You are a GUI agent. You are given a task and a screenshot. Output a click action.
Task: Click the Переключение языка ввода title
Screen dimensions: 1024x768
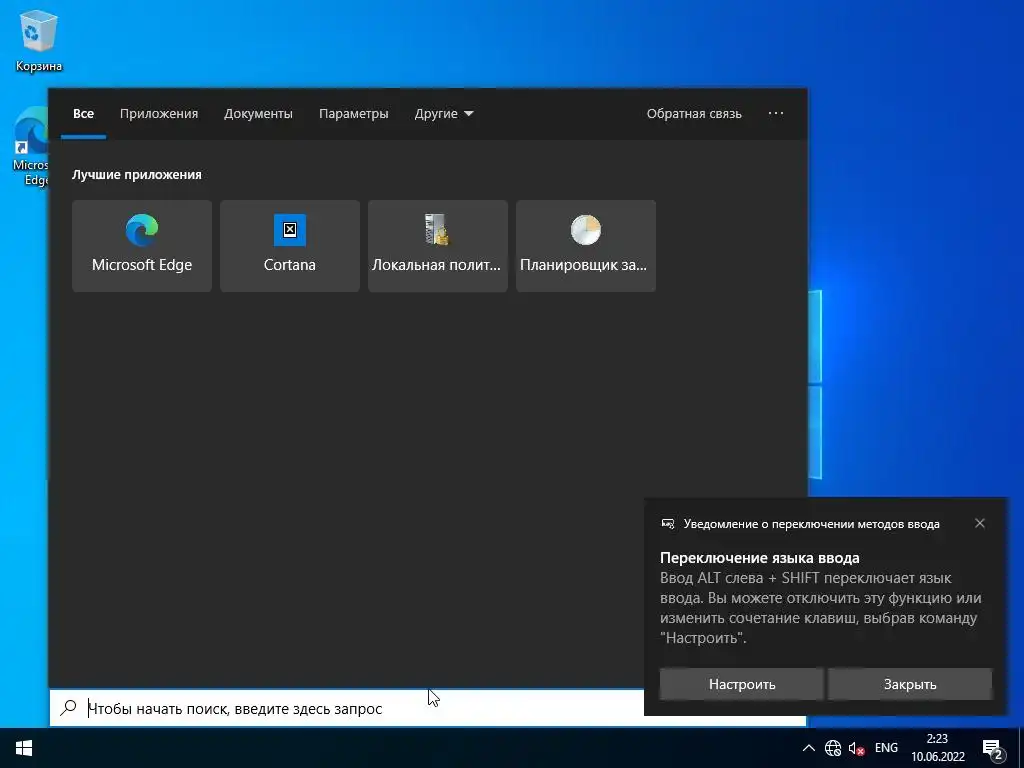pos(760,558)
